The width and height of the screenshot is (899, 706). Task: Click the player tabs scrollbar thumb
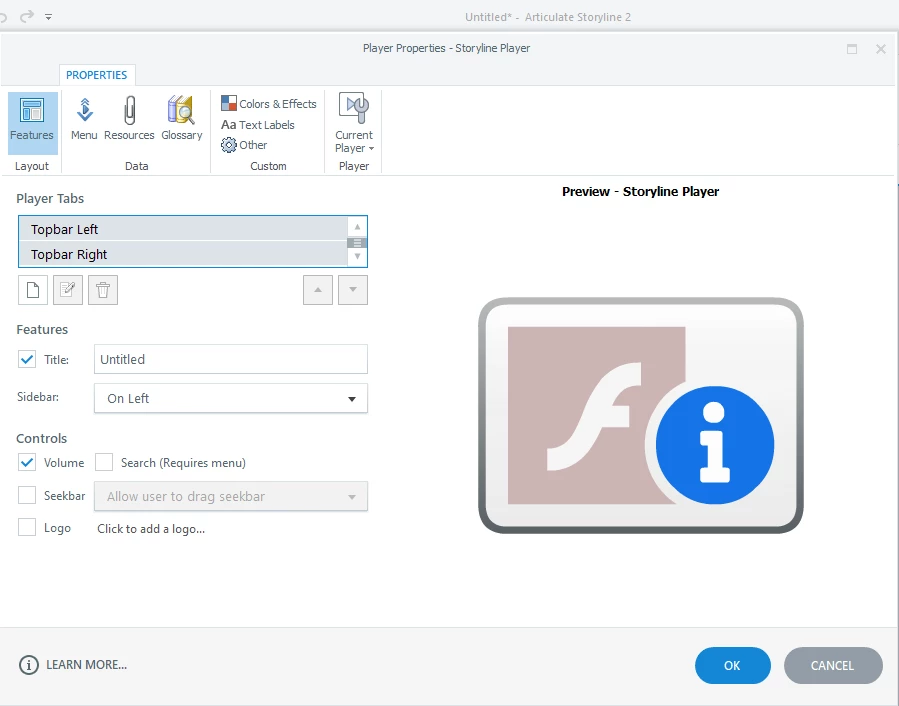357,243
